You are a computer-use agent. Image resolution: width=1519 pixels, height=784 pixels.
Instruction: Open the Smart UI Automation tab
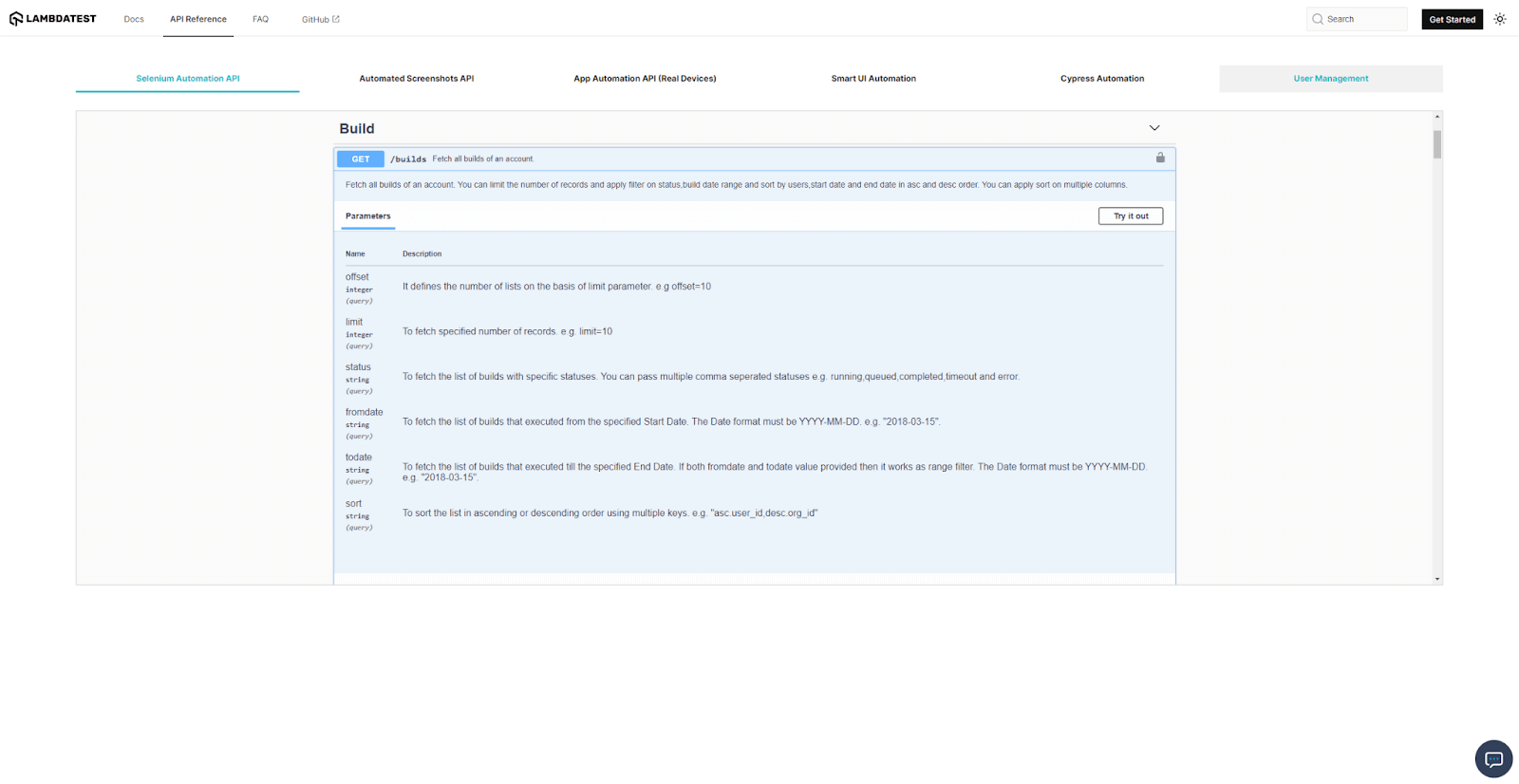click(x=873, y=79)
